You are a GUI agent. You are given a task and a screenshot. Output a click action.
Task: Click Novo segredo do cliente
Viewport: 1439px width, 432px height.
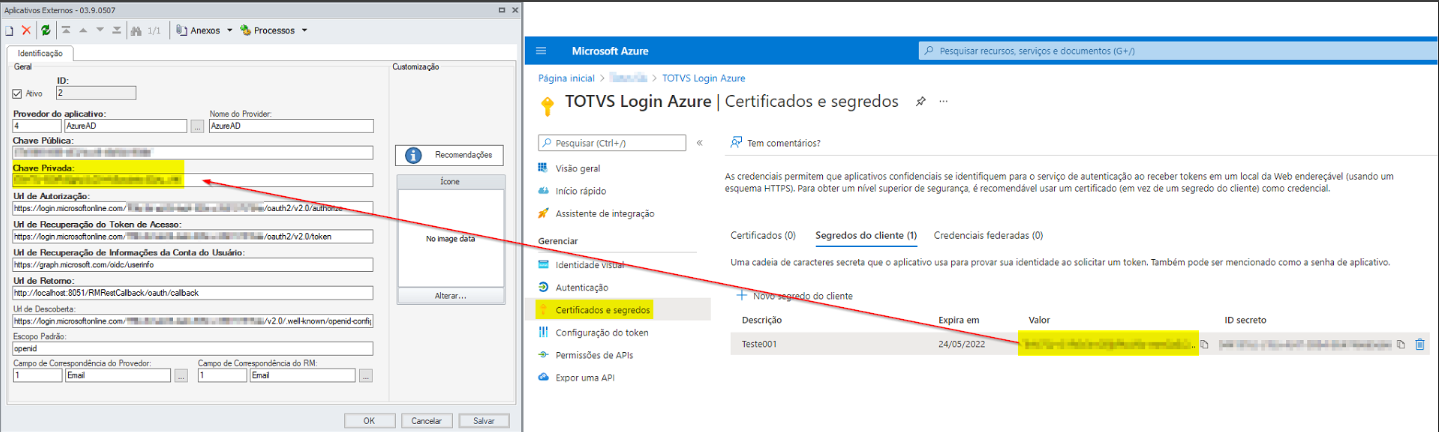coord(794,296)
